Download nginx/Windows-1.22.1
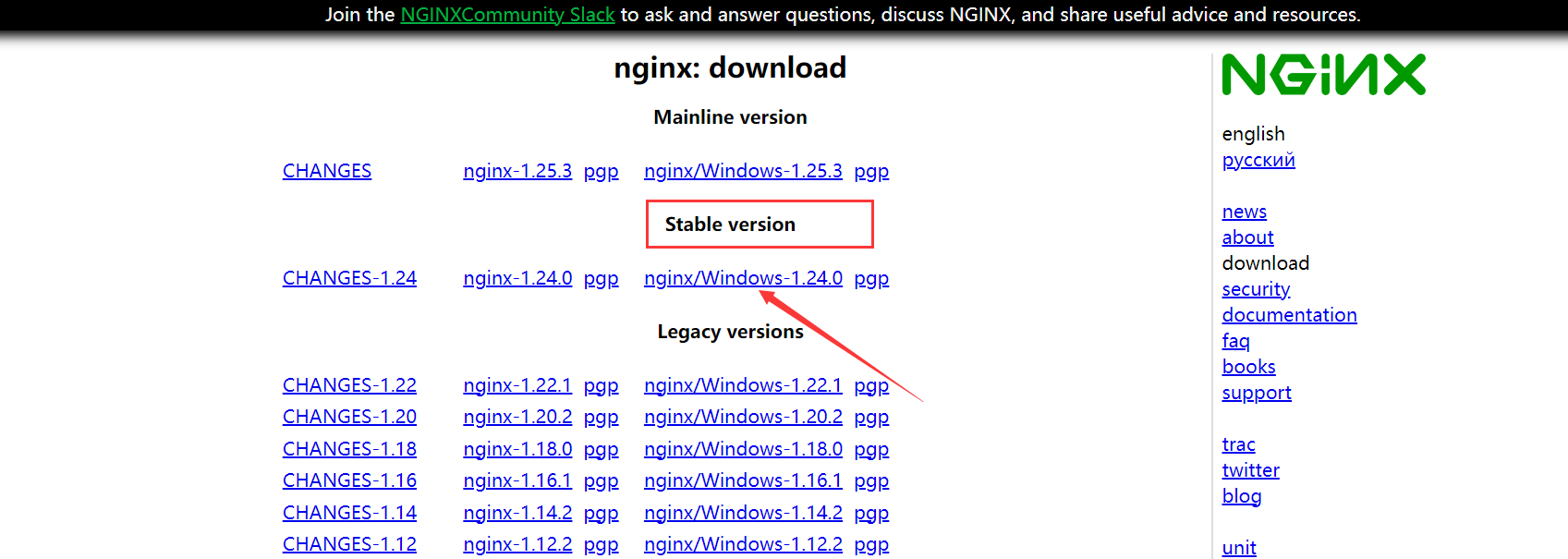The height and width of the screenshot is (559, 1568). coord(743,385)
